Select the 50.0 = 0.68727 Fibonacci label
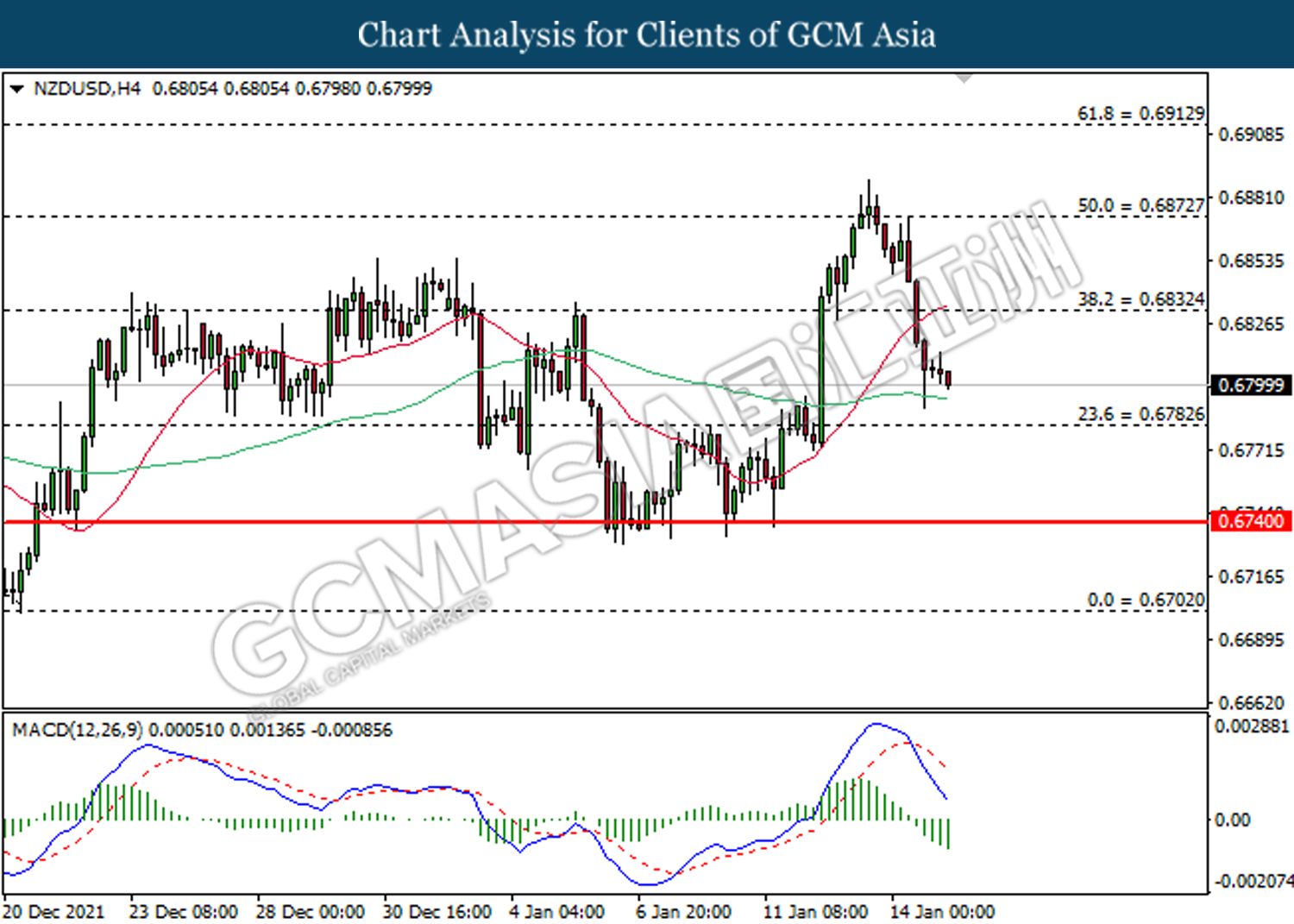The height and width of the screenshot is (924, 1294). (x=1140, y=205)
